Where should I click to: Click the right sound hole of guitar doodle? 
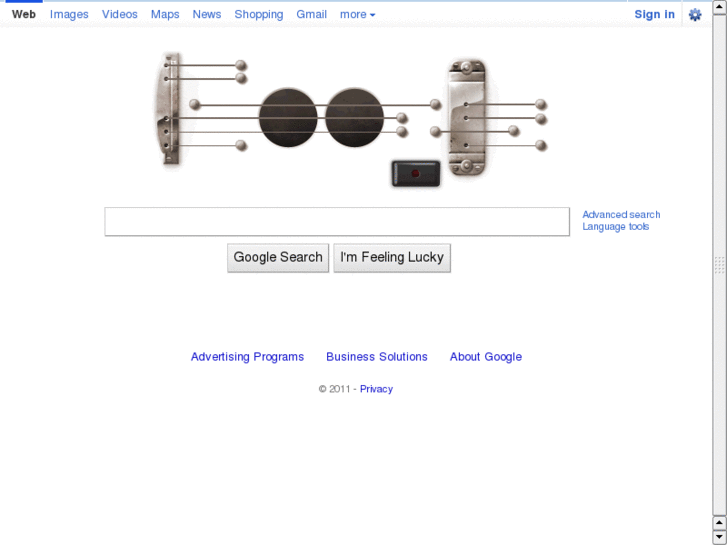pyautogui.click(x=354, y=117)
